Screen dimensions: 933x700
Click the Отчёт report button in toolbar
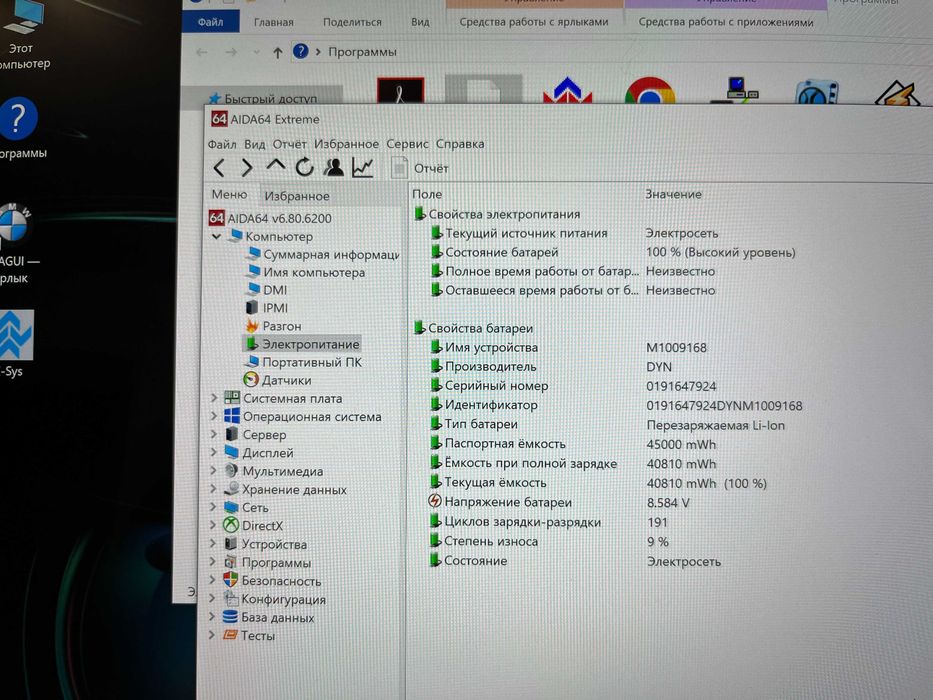tap(420, 168)
